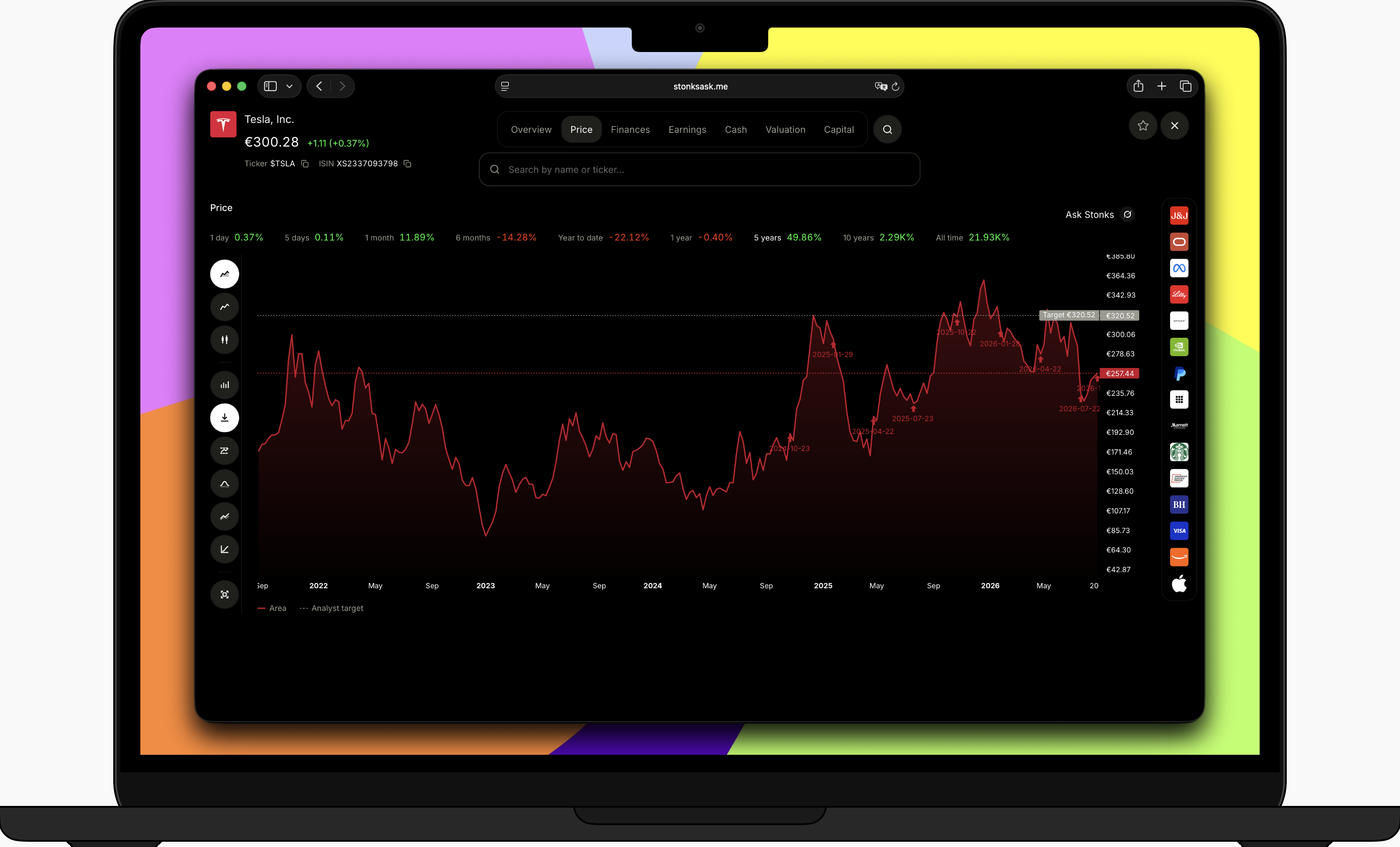This screenshot has height=847, width=1400.
Task: Open the Visa stock from sidebar
Action: click(x=1179, y=531)
